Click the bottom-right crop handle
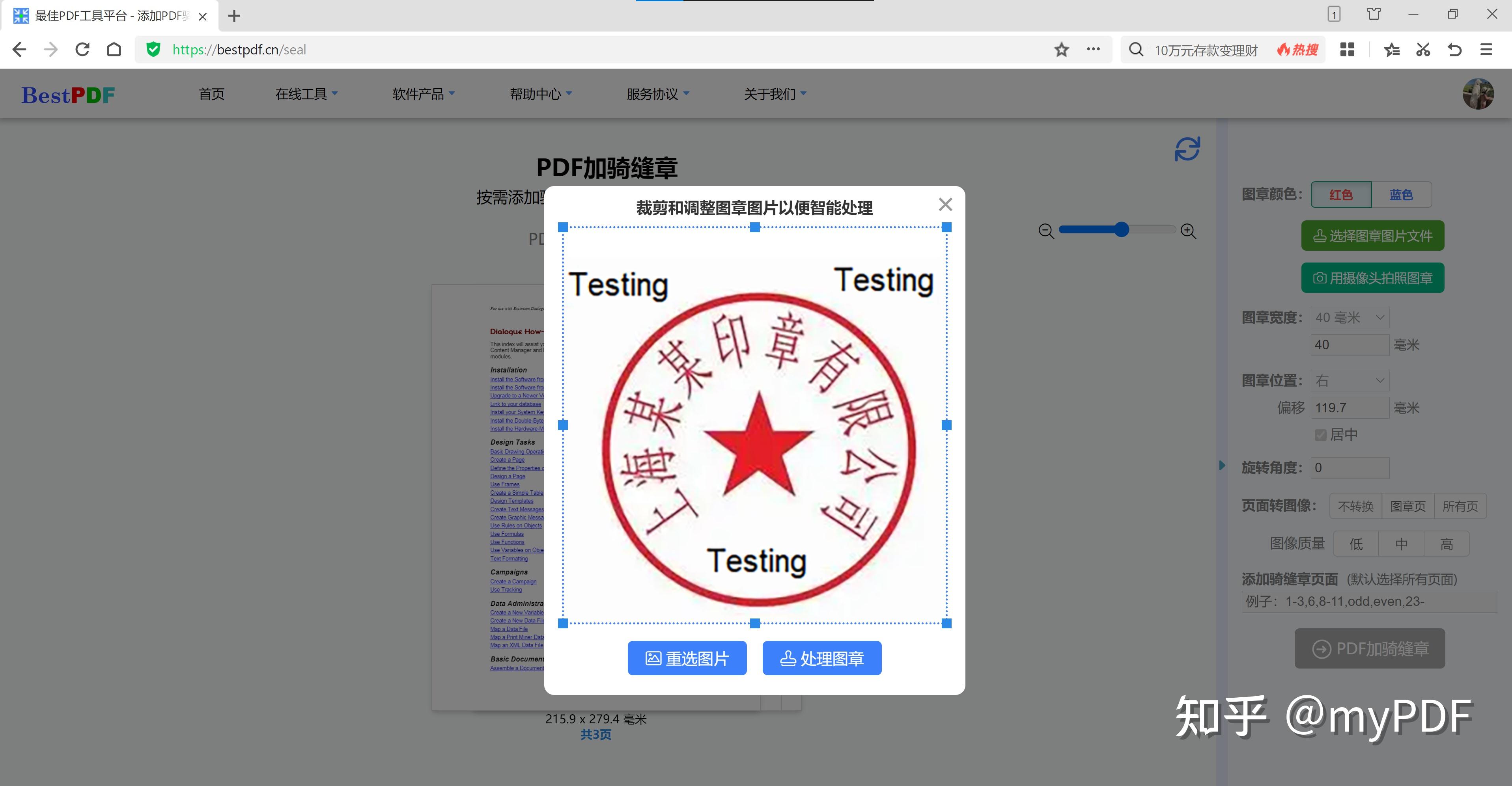1512x786 pixels. click(946, 623)
